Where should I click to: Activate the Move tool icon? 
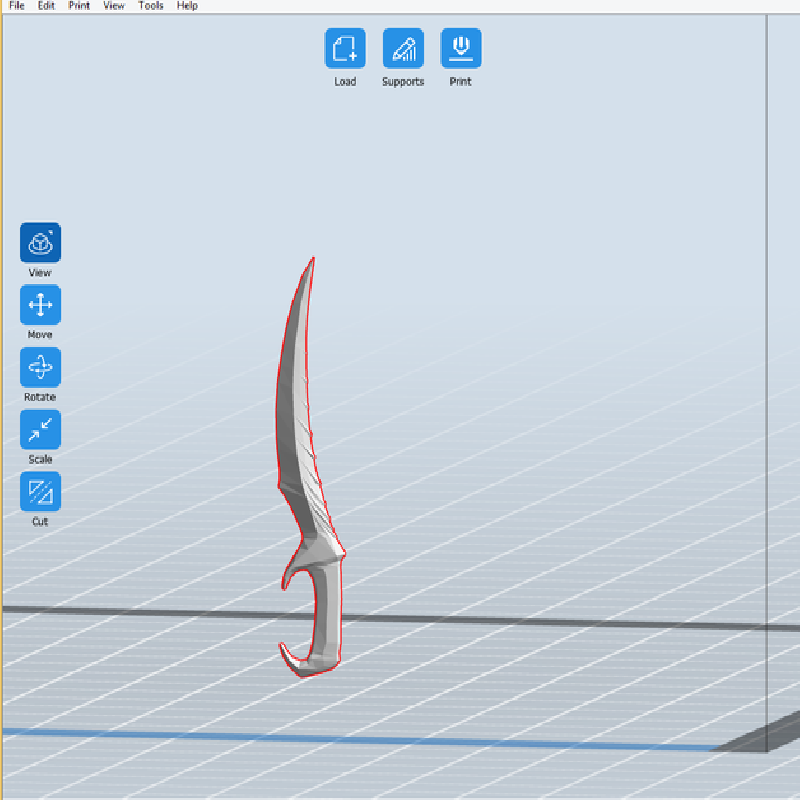click(40, 305)
